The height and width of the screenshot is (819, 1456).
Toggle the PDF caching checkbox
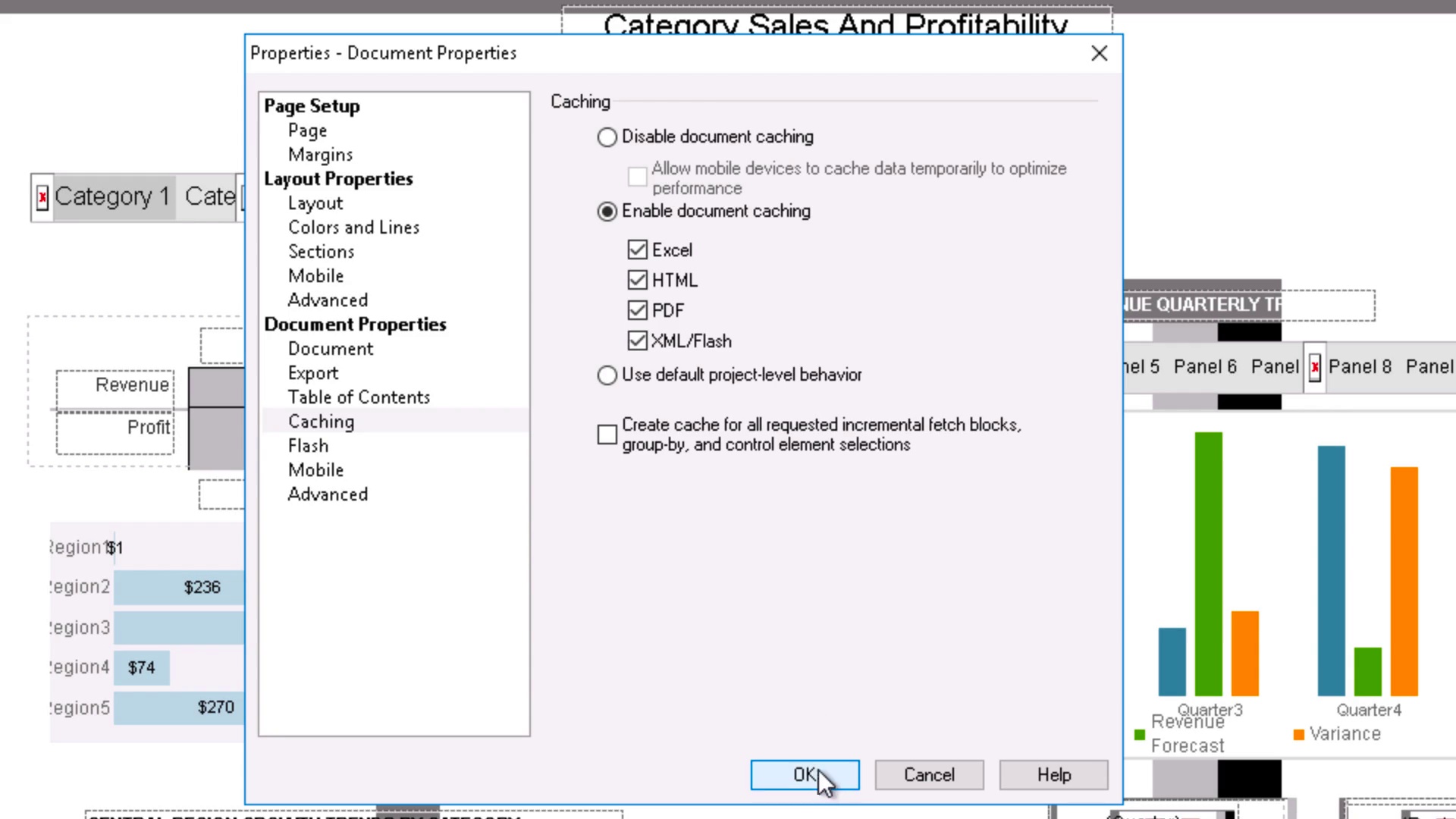pos(637,311)
